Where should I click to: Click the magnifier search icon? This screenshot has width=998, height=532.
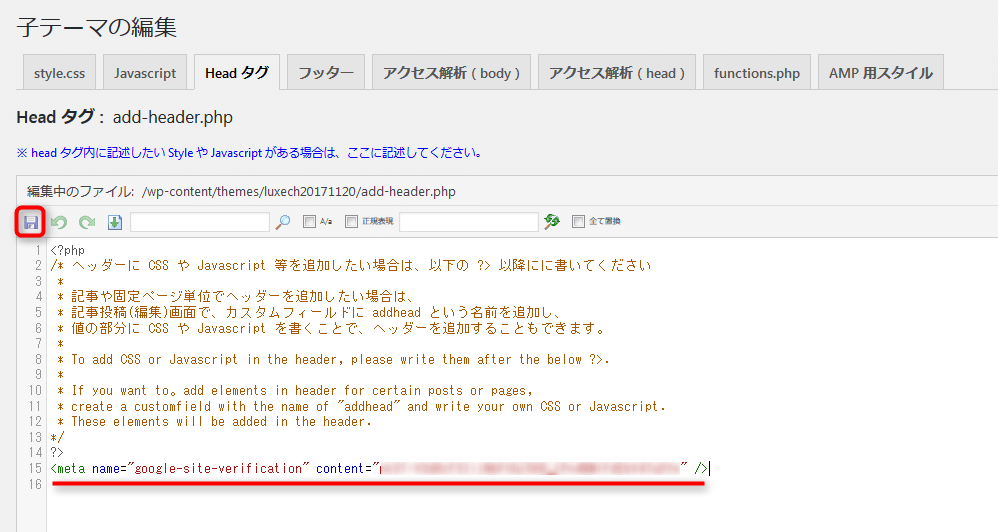pyautogui.click(x=283, y=222)
